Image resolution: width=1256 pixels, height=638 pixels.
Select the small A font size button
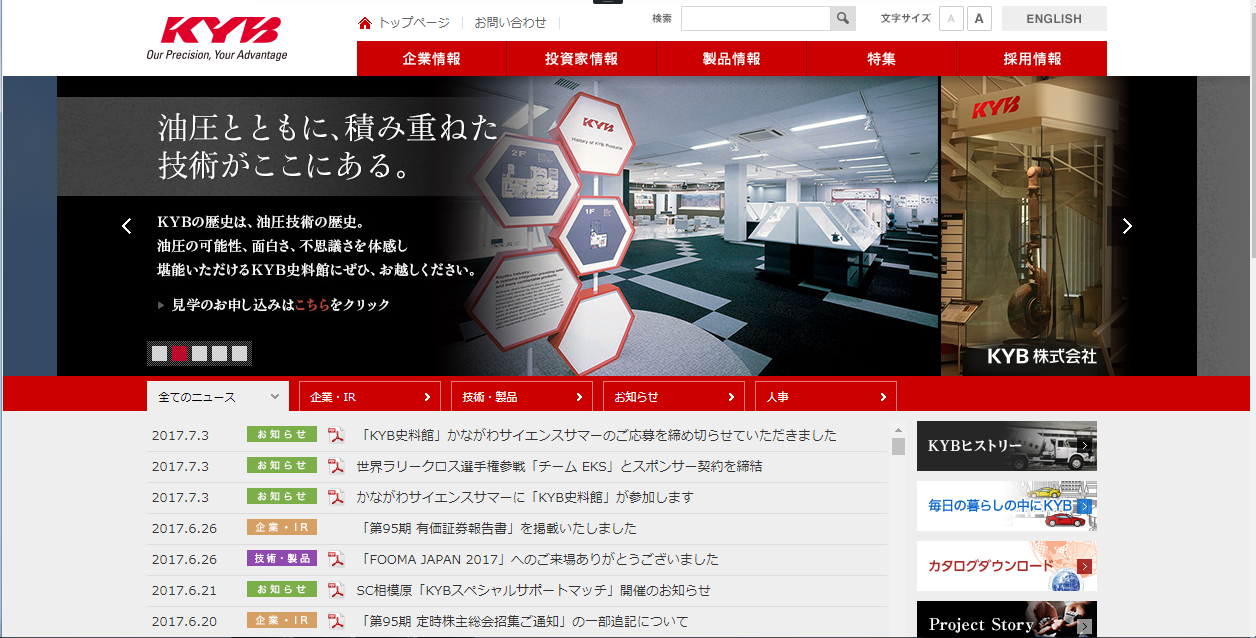tap(951, 19)
